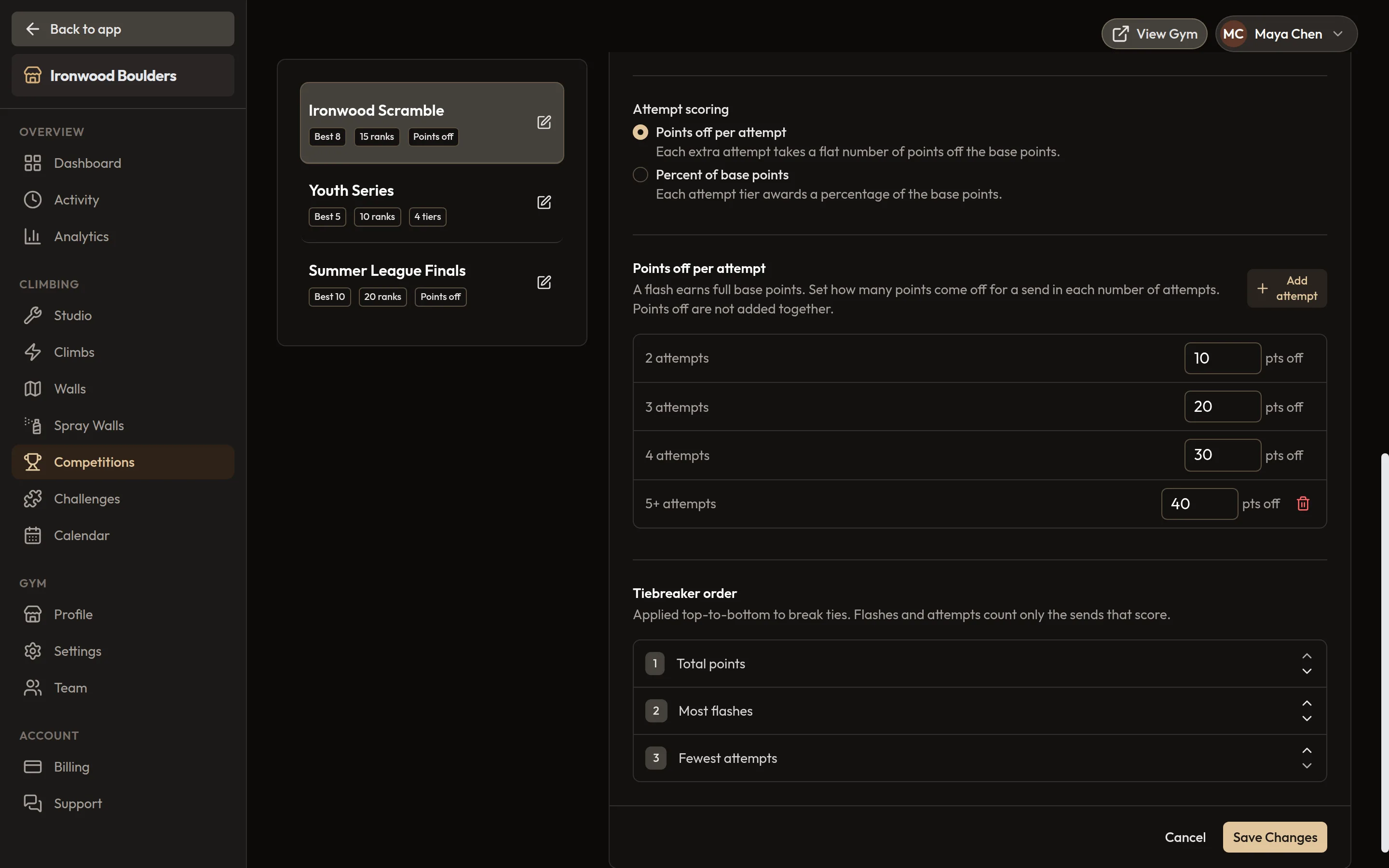Move Most flashes tiebreaker up

pos(1307,703)
